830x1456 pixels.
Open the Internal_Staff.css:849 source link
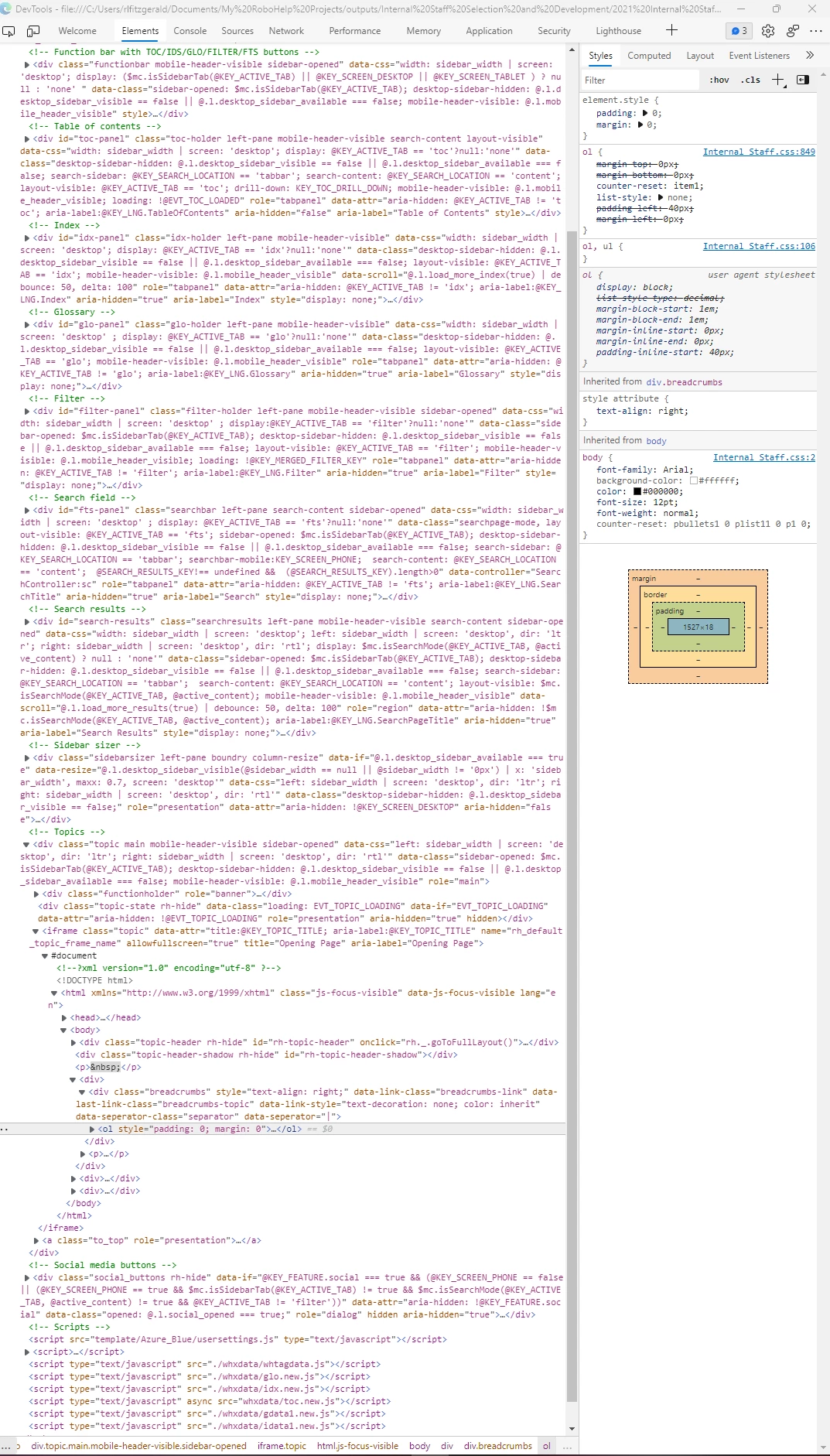click(759, 152)
